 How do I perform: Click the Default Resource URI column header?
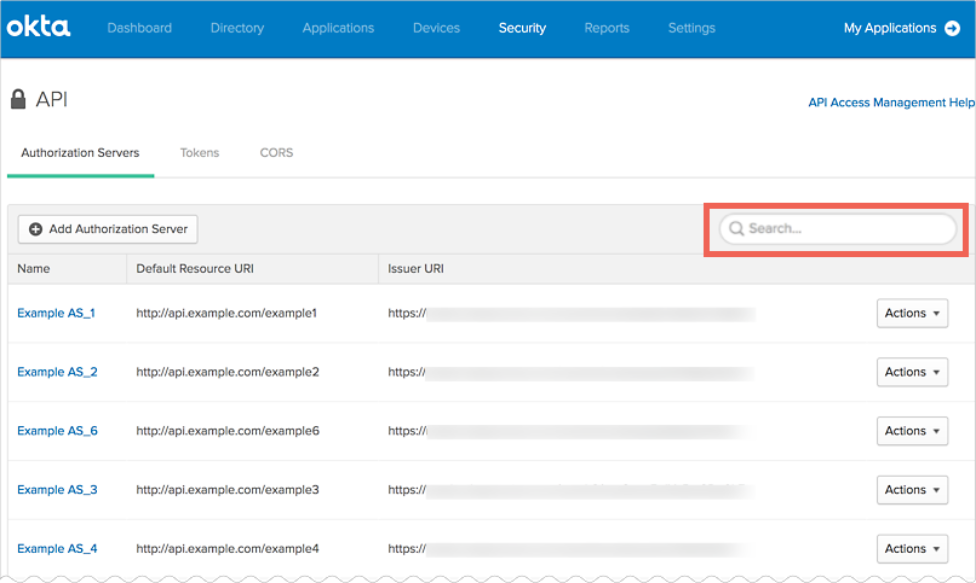click(195, 269)
